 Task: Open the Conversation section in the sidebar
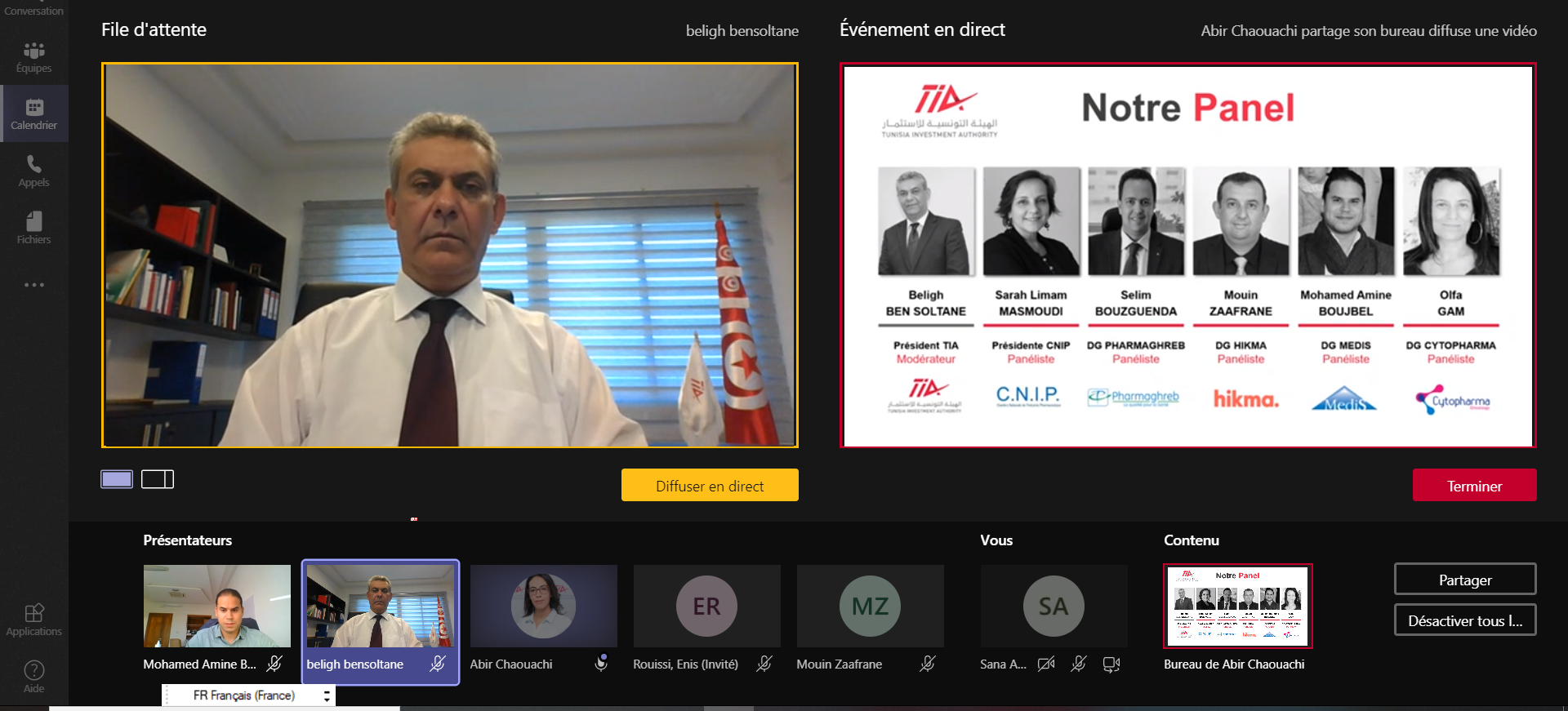coord(33,10)
